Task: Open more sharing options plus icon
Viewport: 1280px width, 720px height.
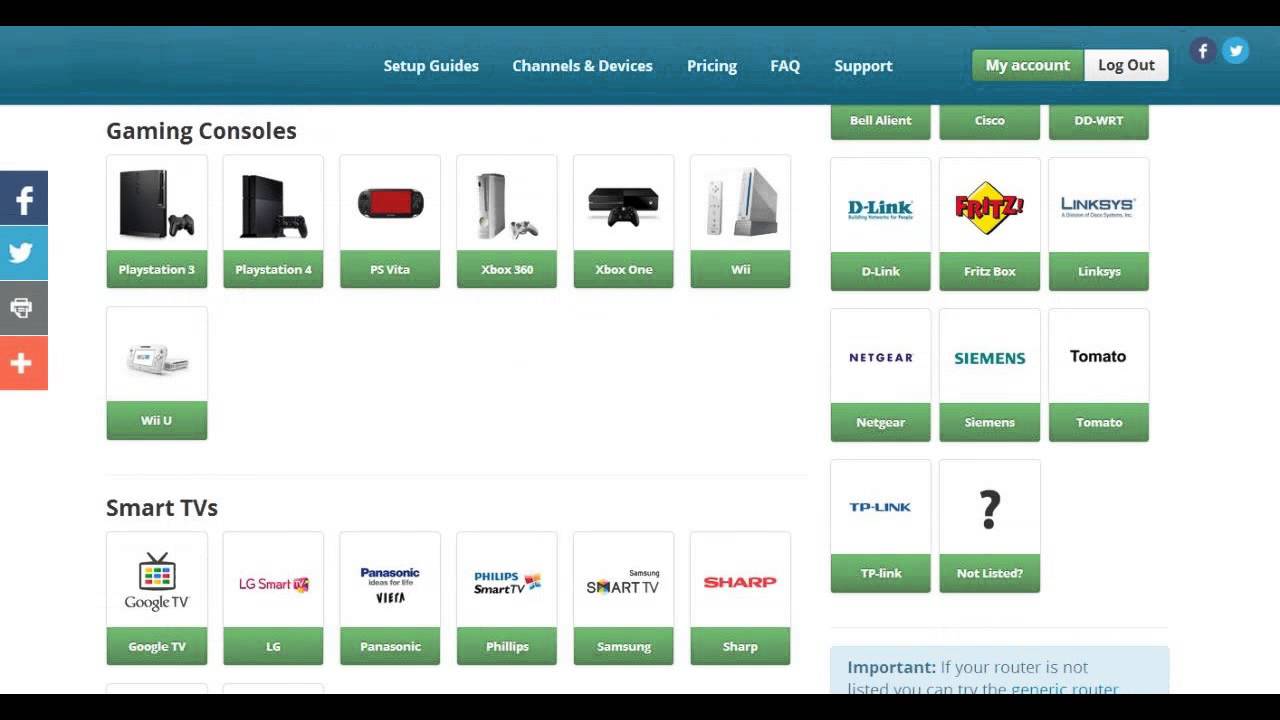Action: coord(24,363)
